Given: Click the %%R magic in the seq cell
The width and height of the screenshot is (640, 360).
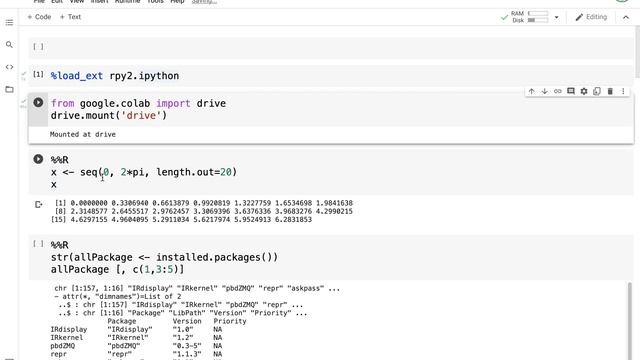Looking at the screenshot, I should pos(60,160).
